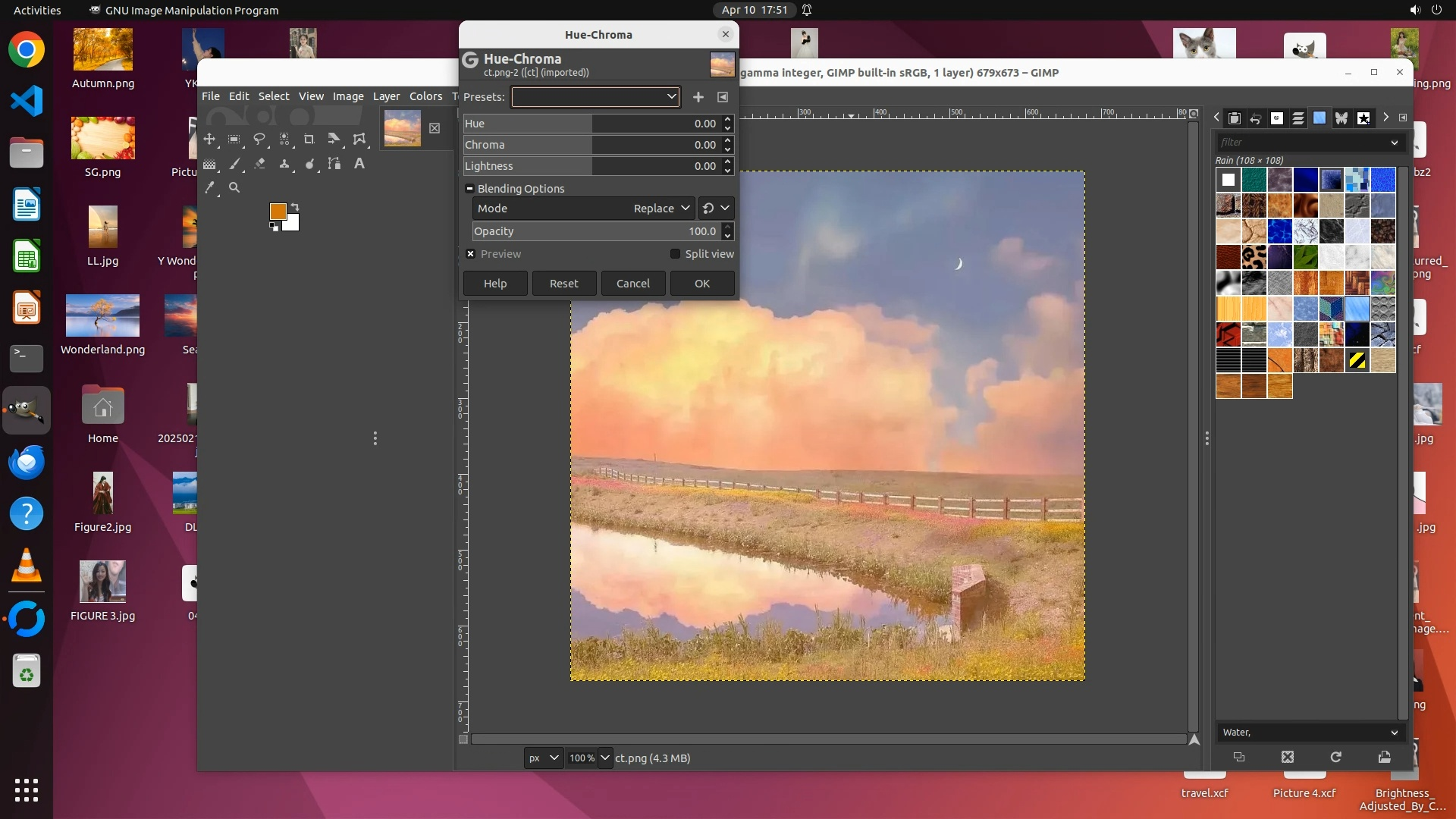Click the Clone stamp tool
The width and height of the screenshot is (1456, 819).
[284, 164]
